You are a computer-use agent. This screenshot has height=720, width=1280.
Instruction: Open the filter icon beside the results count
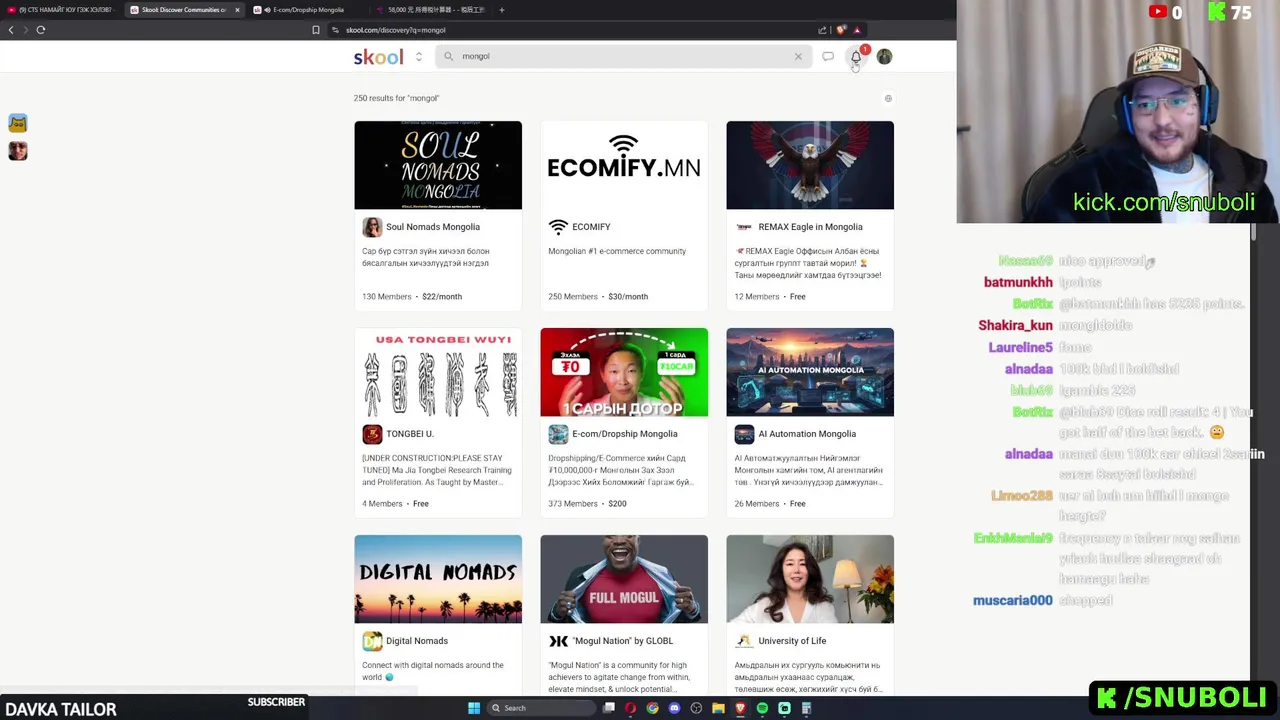click(888, 98)
